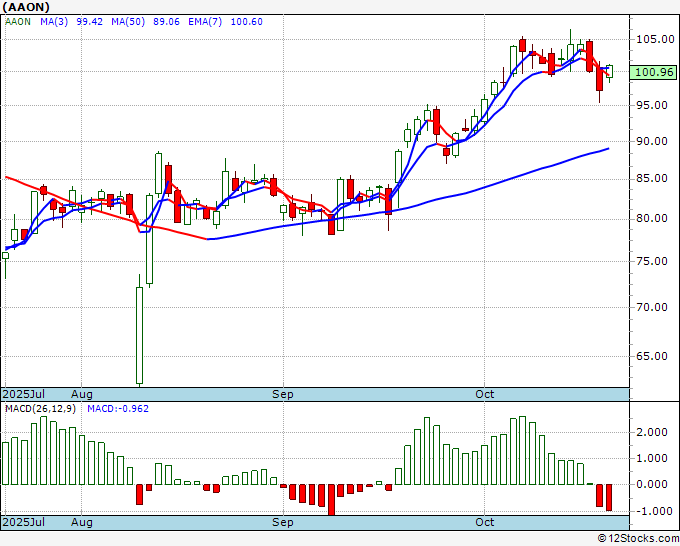Click the MACD(26,12,9) indicator label

click(40, 409)
